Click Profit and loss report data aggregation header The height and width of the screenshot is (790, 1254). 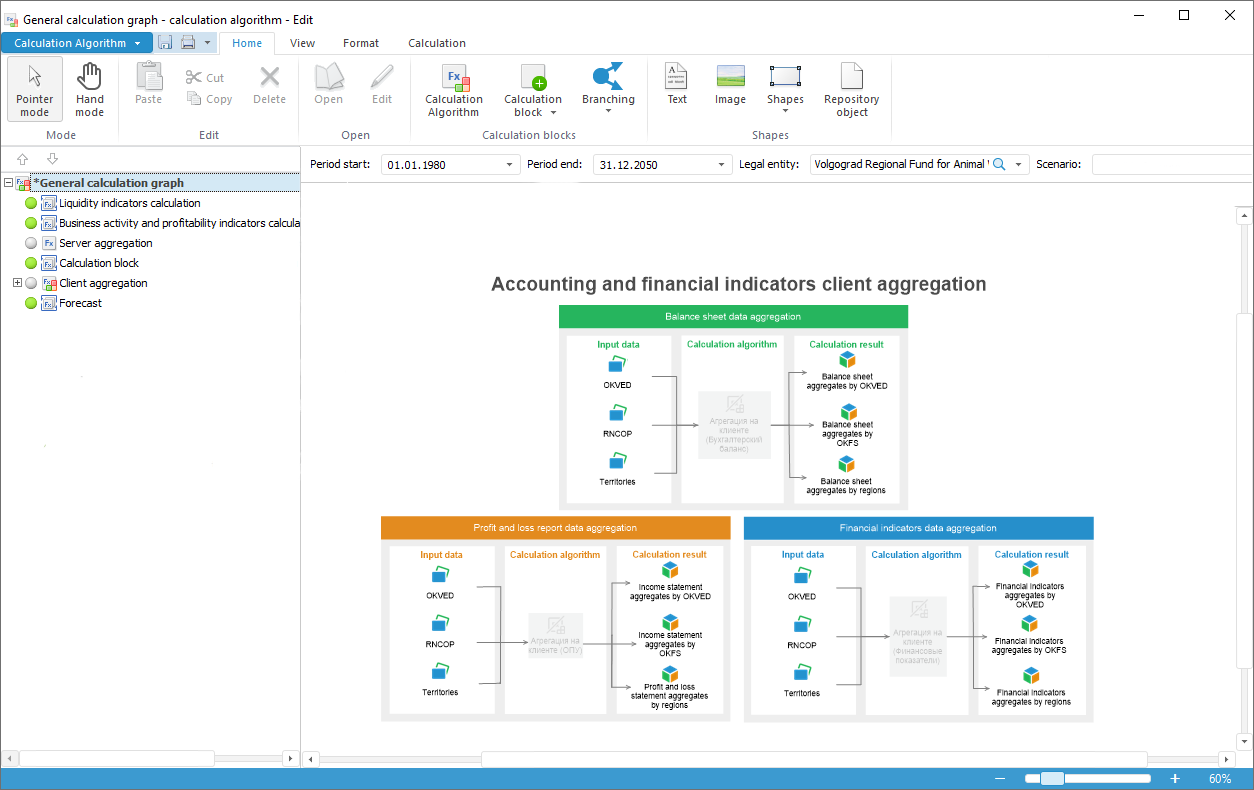tap(555, 528)
